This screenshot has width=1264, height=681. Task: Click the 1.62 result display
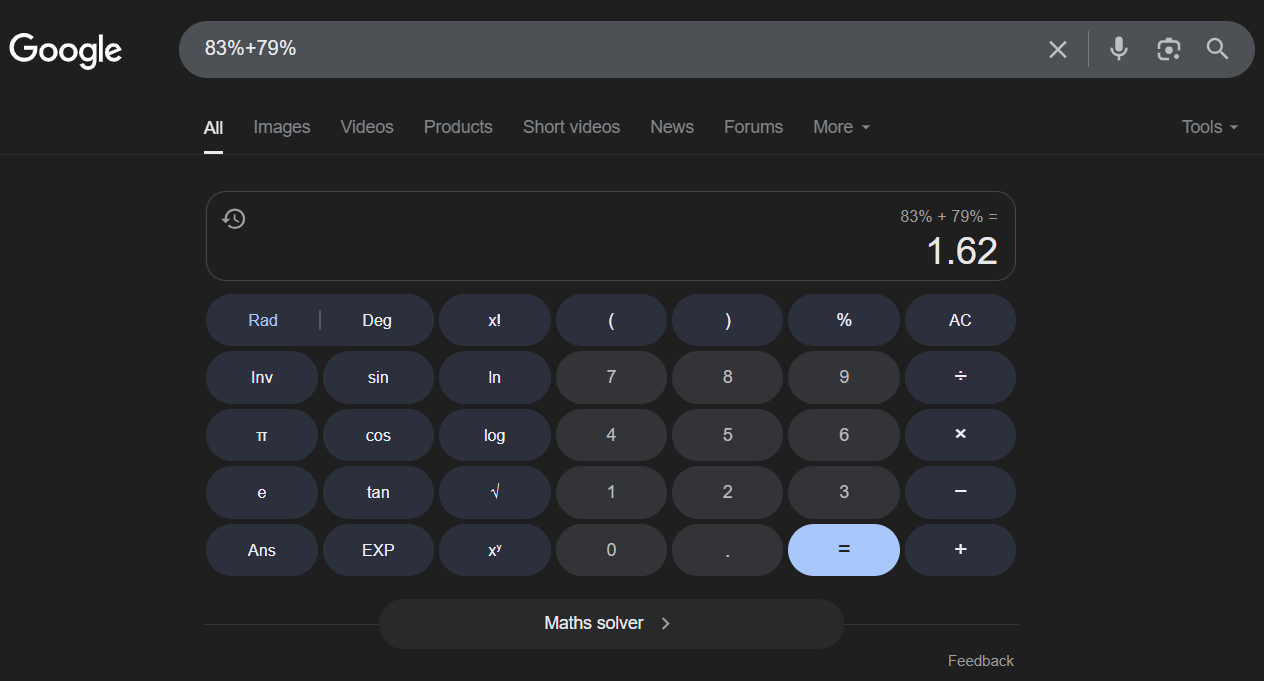tap(962, 251)
